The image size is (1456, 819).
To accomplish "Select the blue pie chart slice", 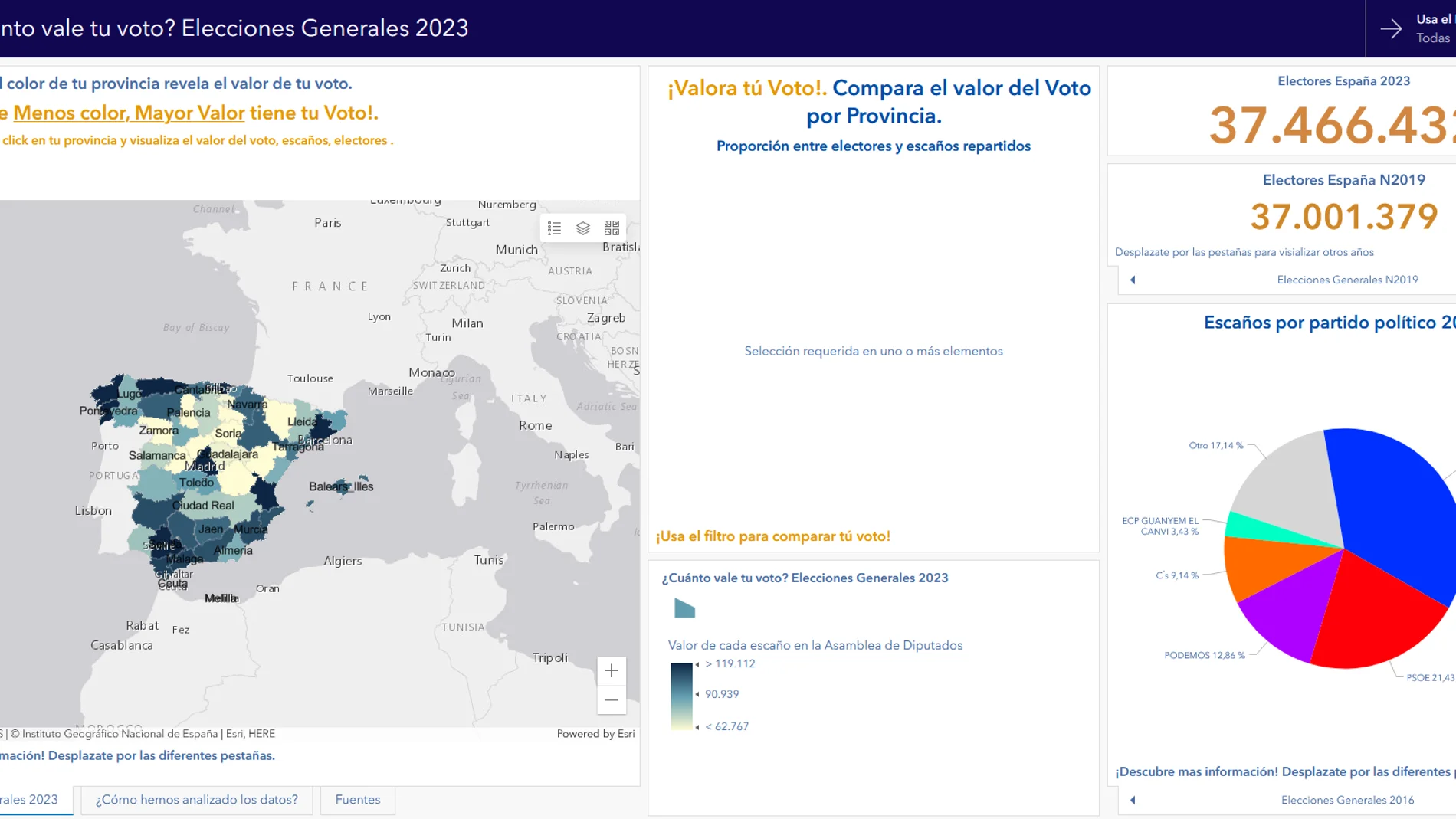I will (x=1395, y=498).
